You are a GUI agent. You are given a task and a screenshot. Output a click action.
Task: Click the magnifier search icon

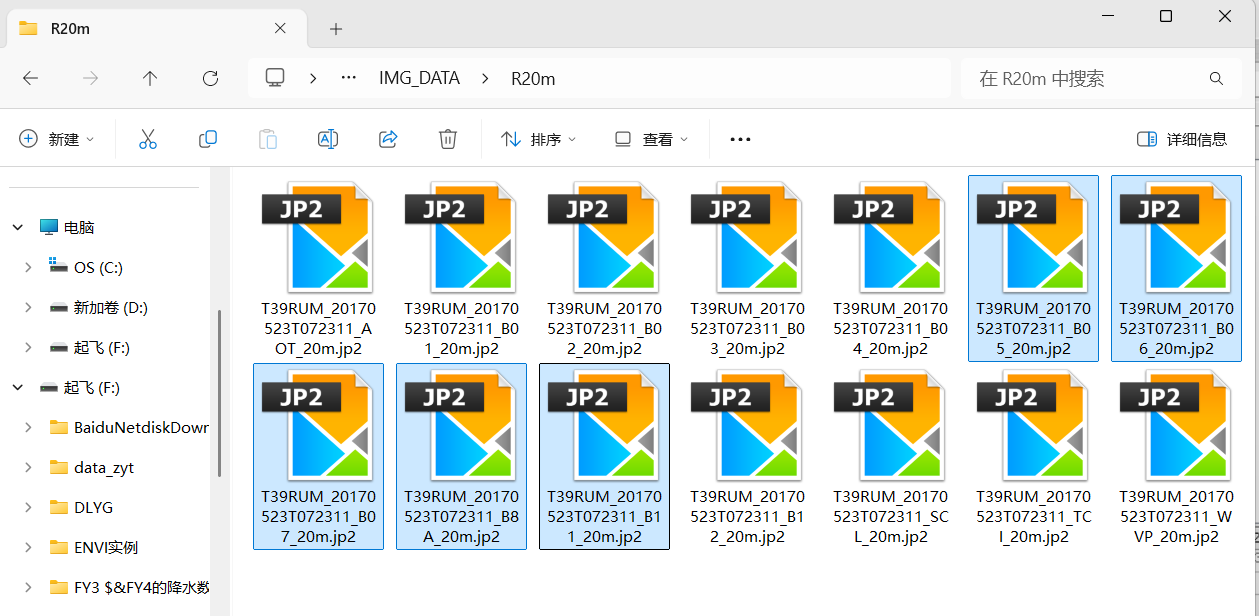coord(1216,78)
